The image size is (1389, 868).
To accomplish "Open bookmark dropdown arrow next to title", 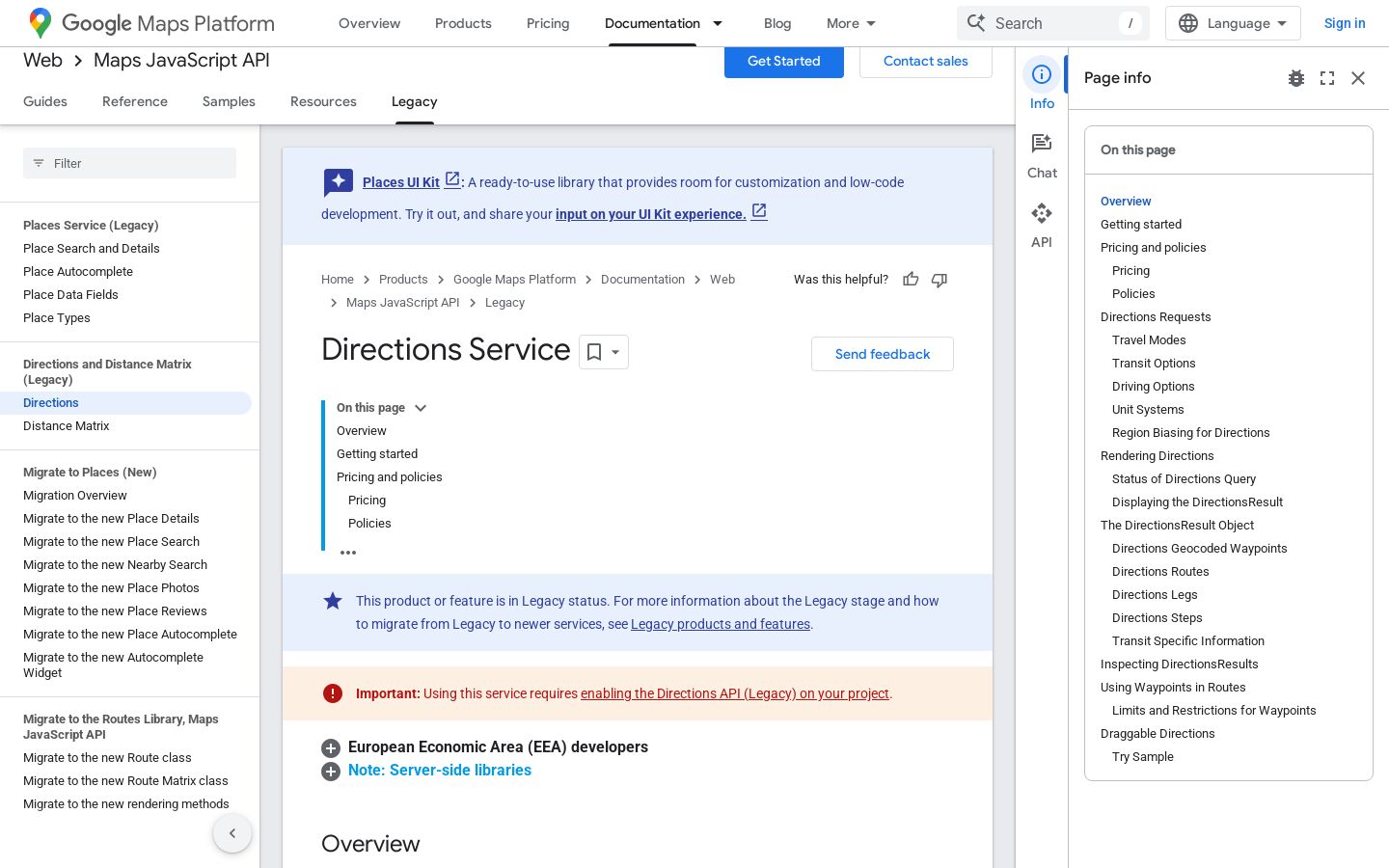I will point(615,352).
